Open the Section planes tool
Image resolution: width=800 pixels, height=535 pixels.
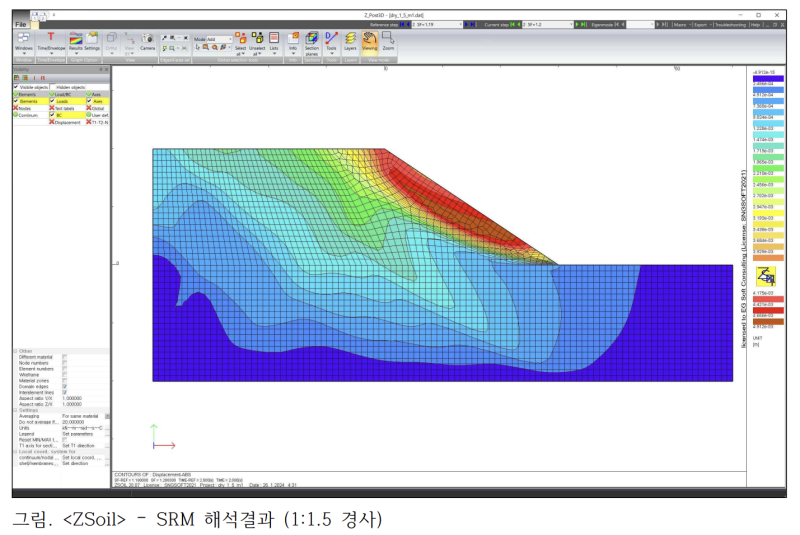(312, 43)
